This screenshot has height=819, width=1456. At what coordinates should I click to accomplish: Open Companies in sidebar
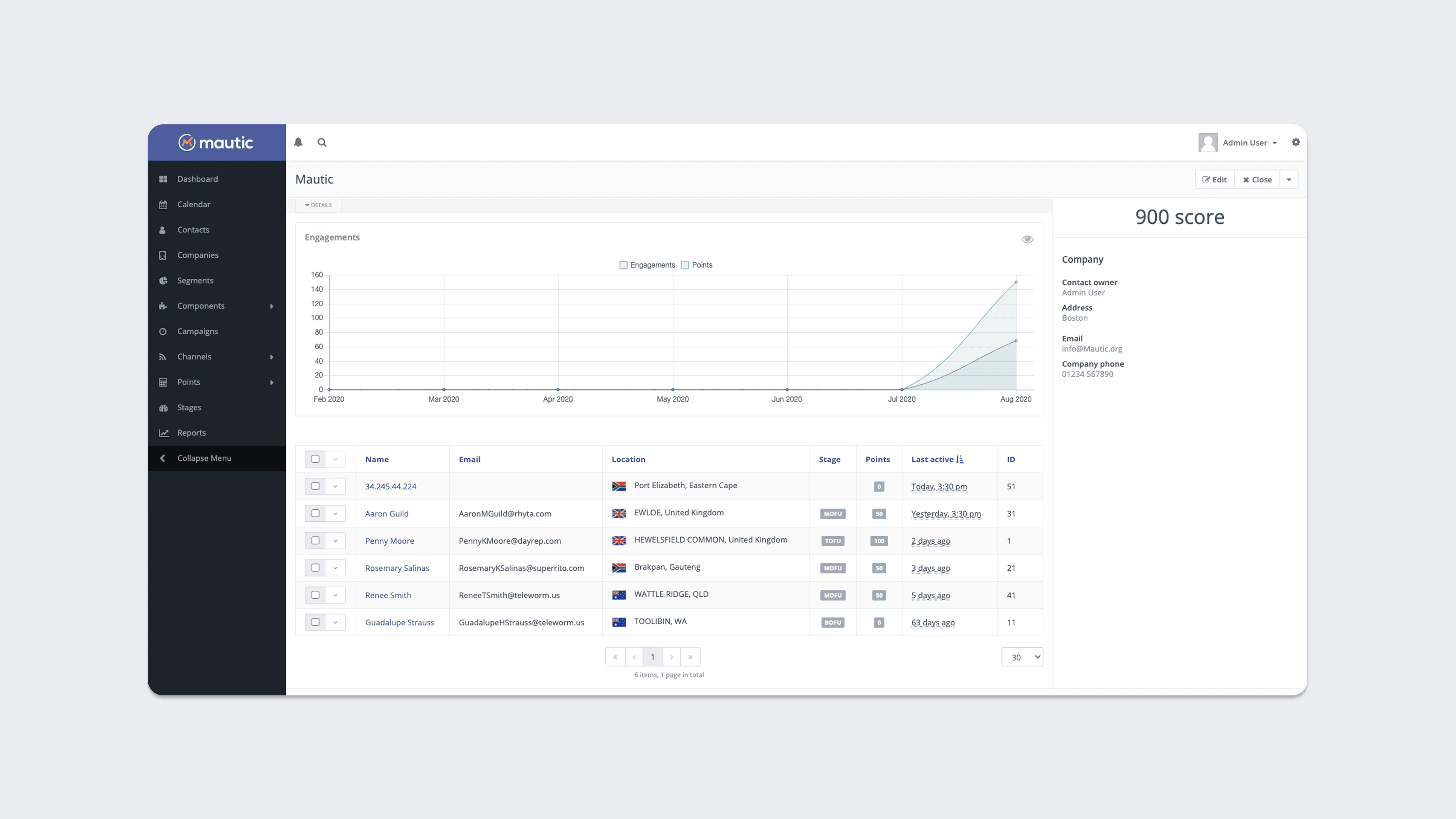[217, 256]
